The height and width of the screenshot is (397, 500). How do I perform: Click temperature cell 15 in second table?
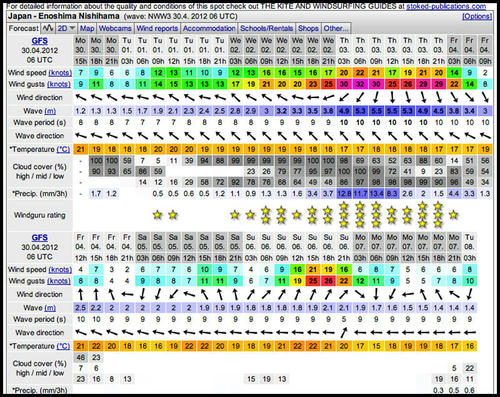click(x=376, y=346)
